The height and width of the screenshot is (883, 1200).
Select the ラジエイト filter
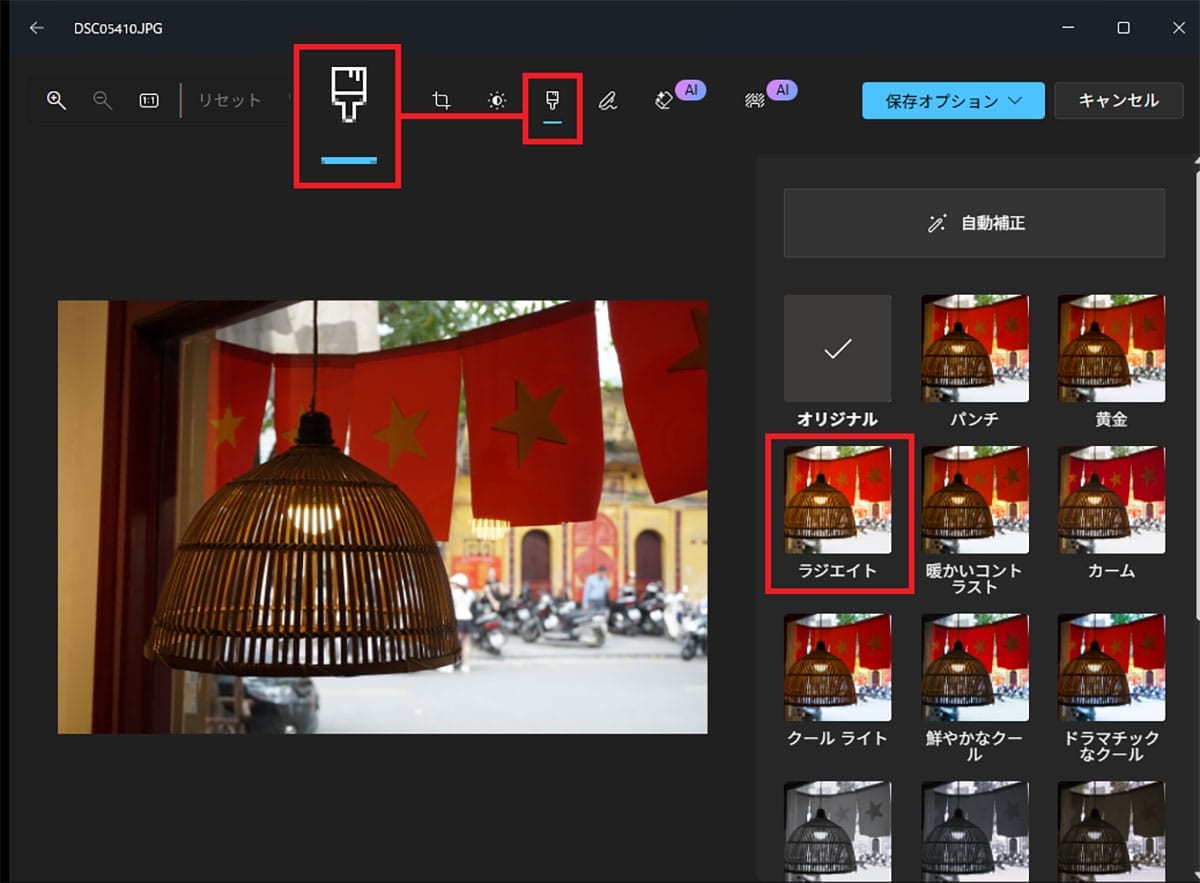click(x=838, y=500)
